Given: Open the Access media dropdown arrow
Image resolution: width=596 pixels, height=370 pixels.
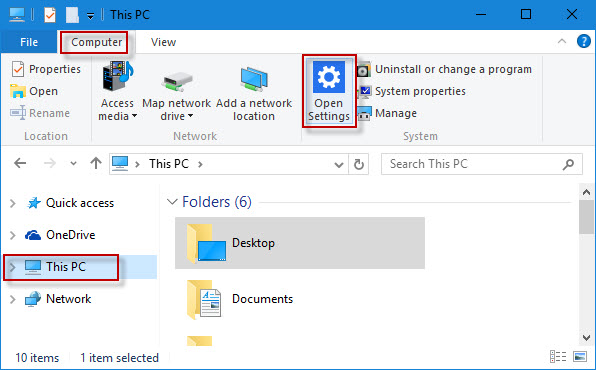Looking at the screenshot, I should [134, 116].
